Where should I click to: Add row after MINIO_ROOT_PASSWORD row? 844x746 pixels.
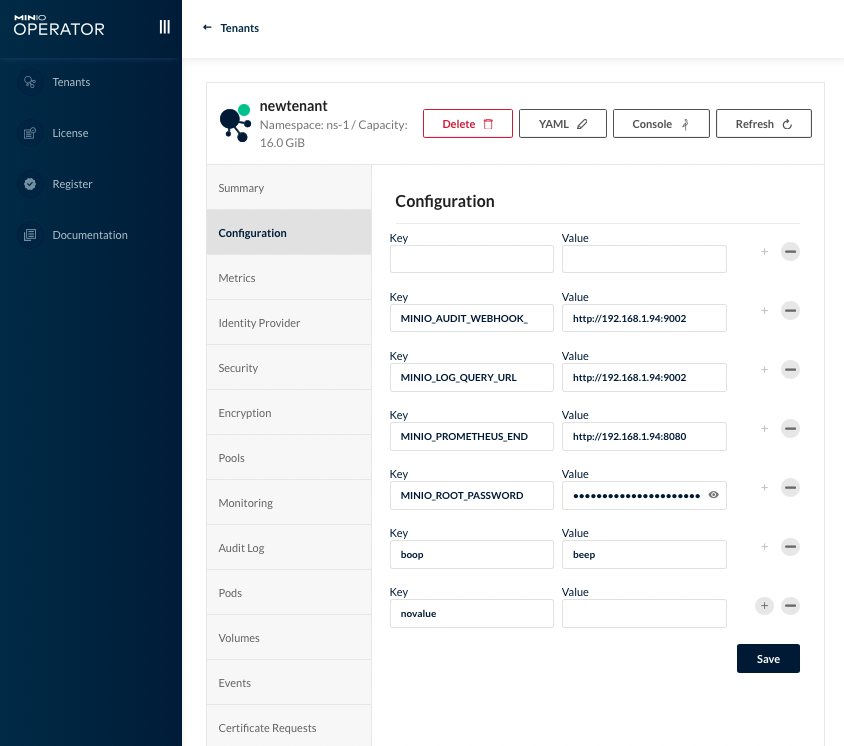tap(764, 488)
